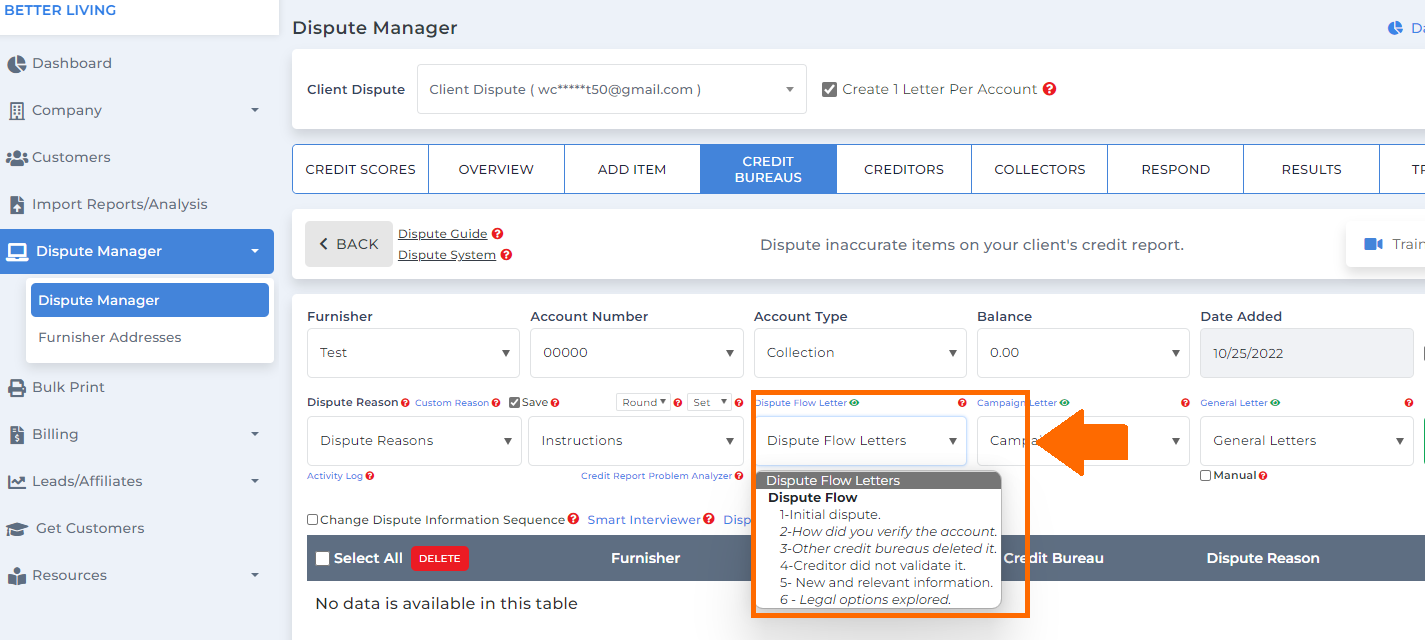
Task: Switch to the RESULTS tab
Action: pos(1312,169)
